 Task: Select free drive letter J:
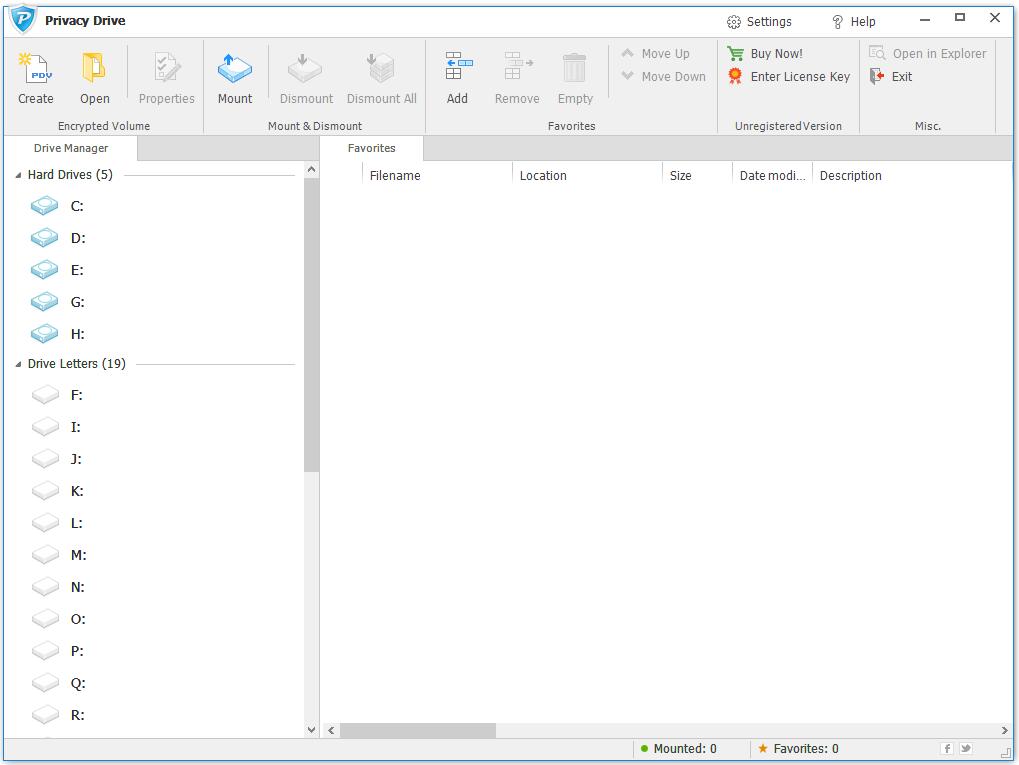[x=57, y=459]
